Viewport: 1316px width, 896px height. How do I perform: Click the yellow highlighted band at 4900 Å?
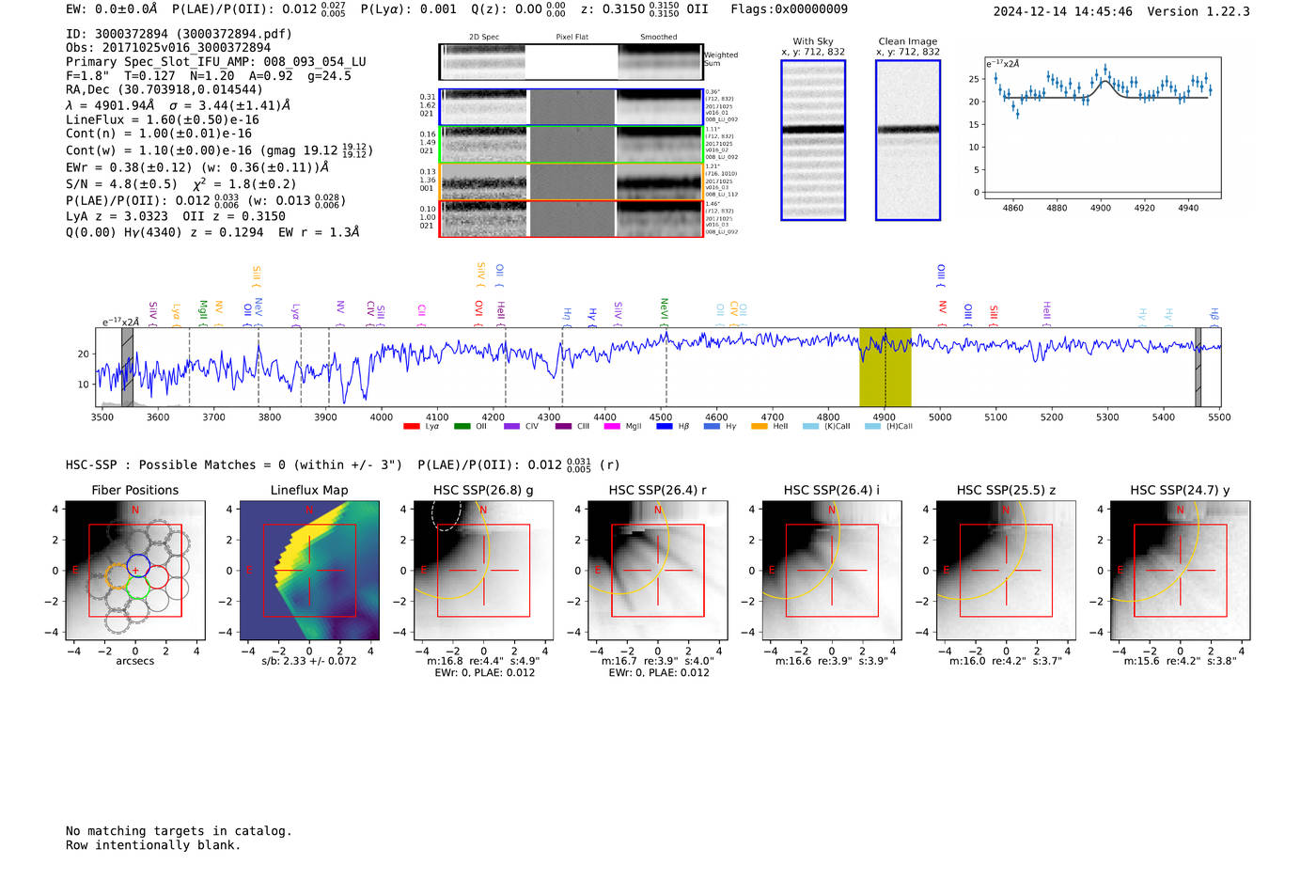pyautogui.click(x=885, y=367)
